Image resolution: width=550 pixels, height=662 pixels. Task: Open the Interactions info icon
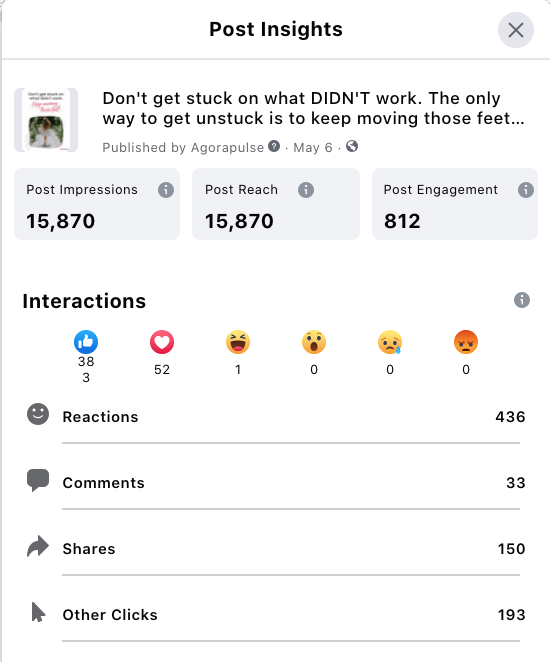522,300
